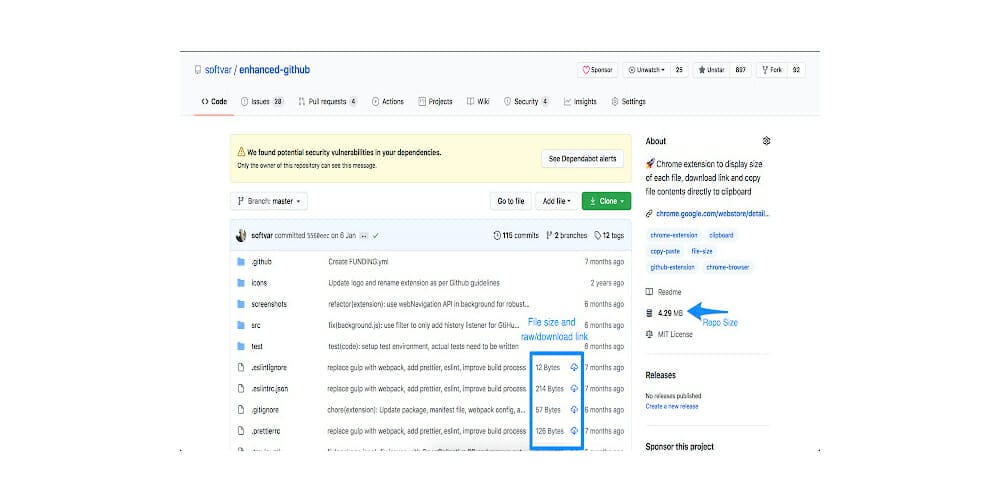The height and width of the screenshot is (500, 1000).
Task: Open the Create FUNDING.yml commit message
Action: (x=356, y=261)
